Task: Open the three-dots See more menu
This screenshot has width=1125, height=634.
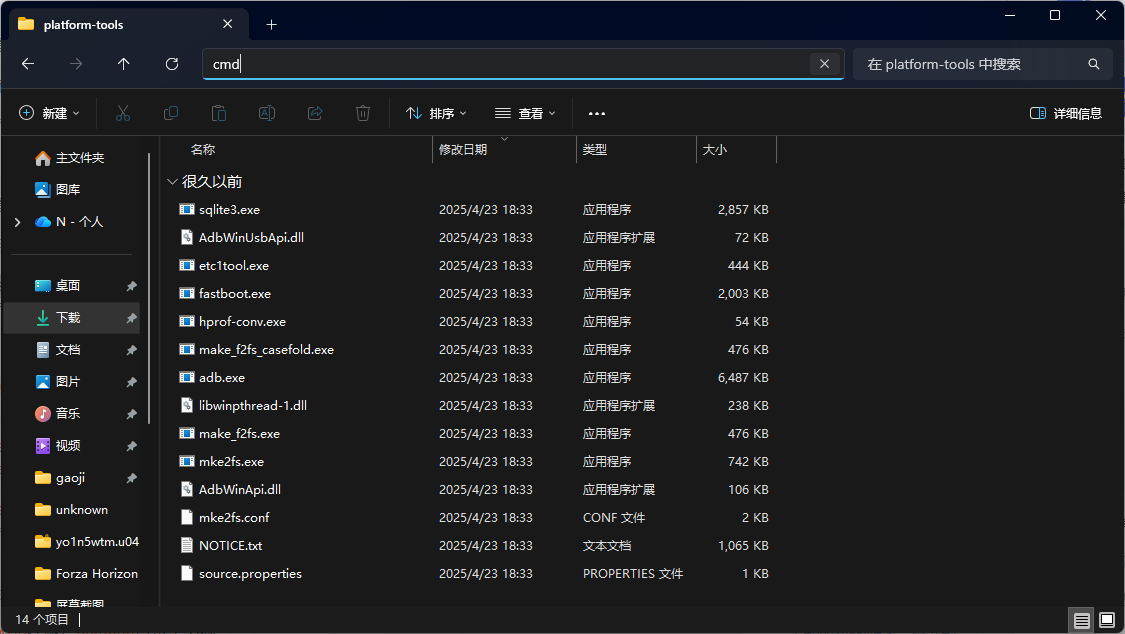Action: [597, 114]
